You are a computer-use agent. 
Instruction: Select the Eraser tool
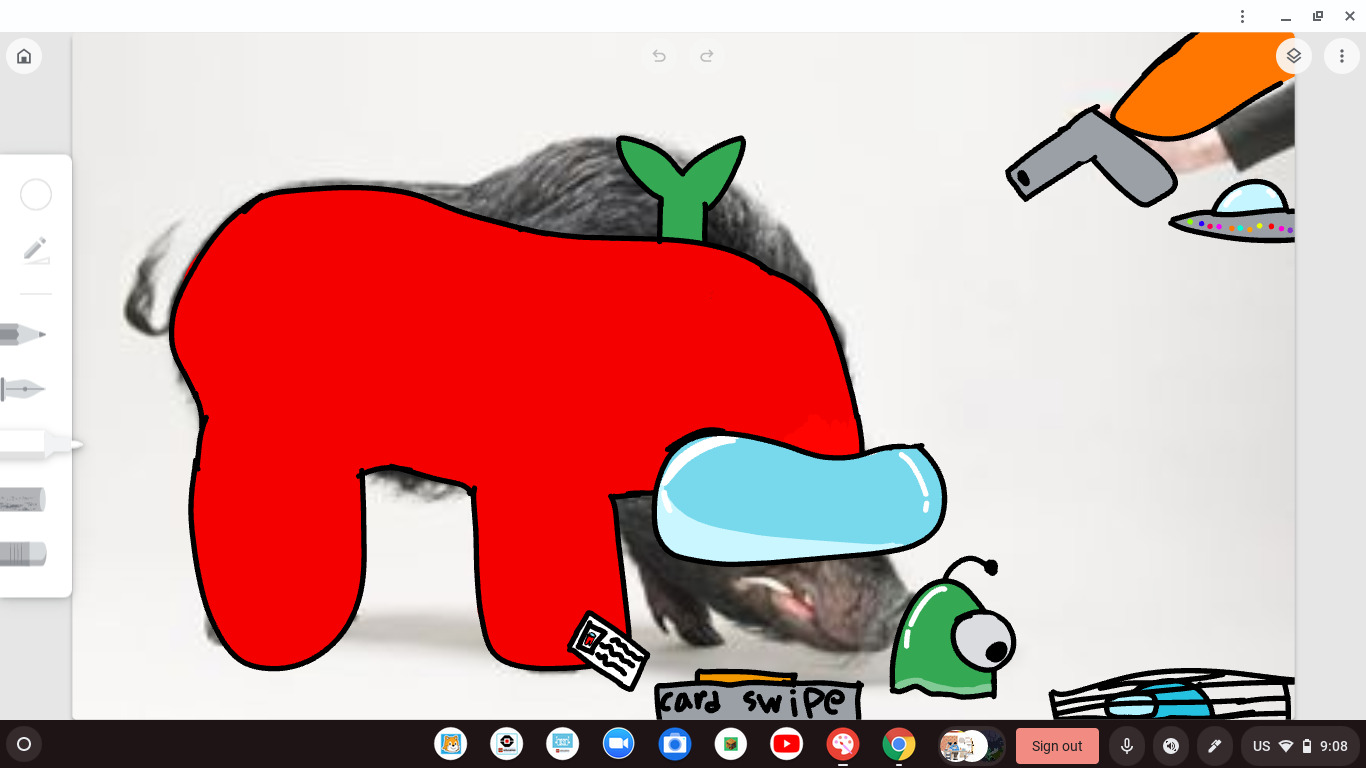coord(24,553)
